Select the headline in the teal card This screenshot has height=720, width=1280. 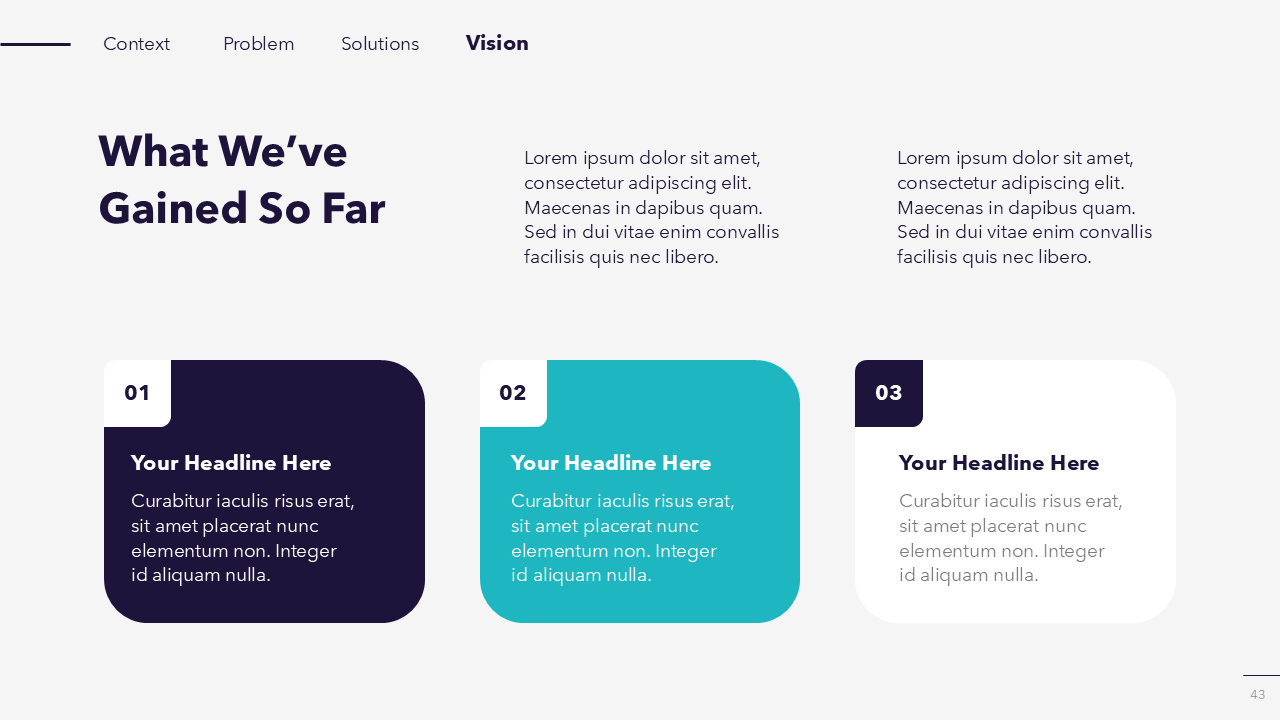coord(611,463)
